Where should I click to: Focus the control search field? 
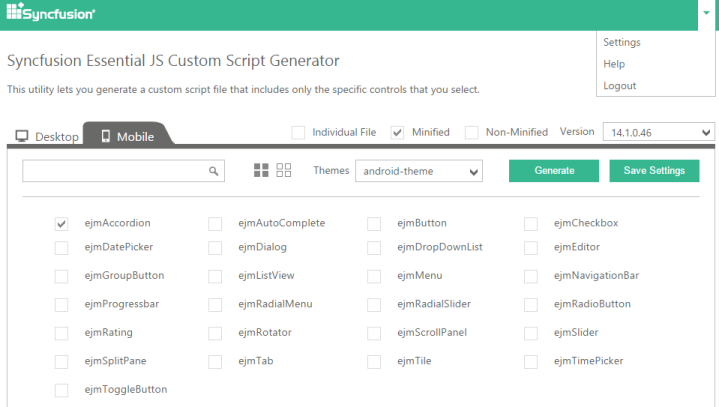click(123, 171)
